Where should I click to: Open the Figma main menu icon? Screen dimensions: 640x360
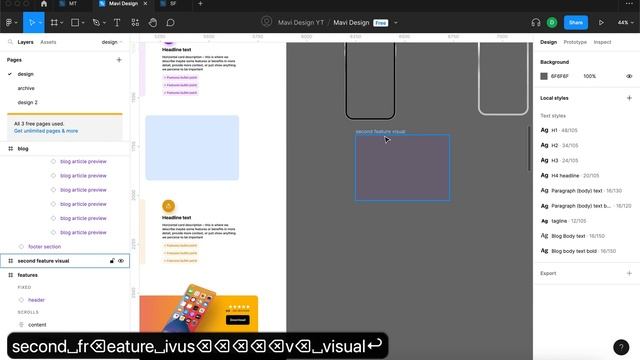[9, 23]
